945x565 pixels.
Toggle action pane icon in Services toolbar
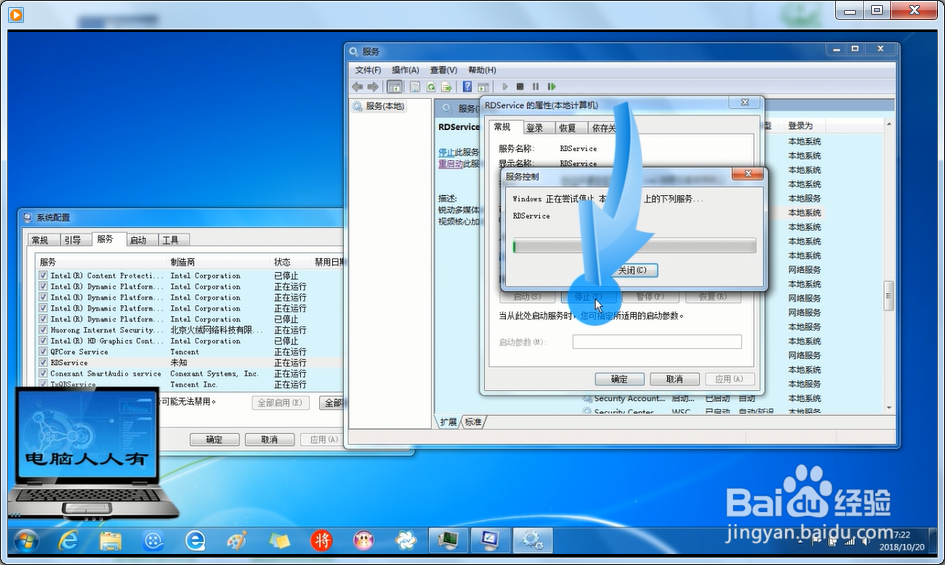483,87
